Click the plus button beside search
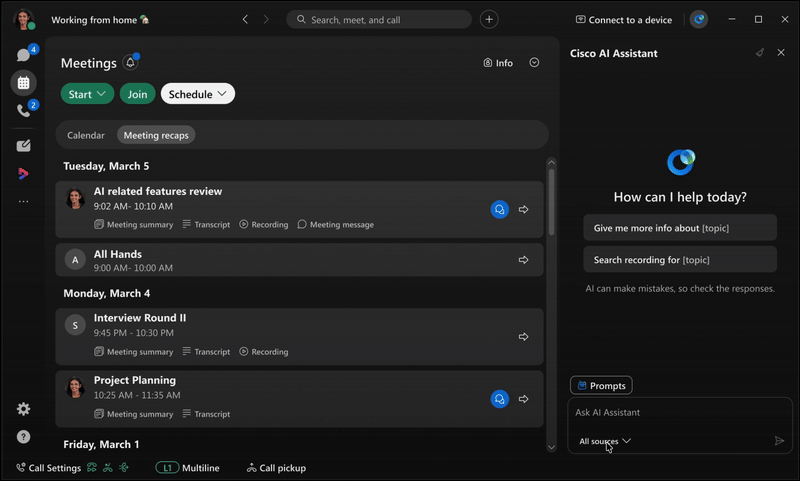Image resolution: width=800 pixels, height=481 pixels. point(489,19)
